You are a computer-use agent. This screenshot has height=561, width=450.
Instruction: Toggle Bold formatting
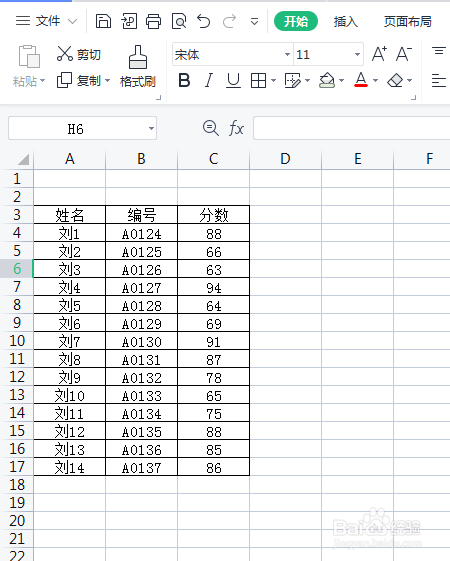[184, 81]
